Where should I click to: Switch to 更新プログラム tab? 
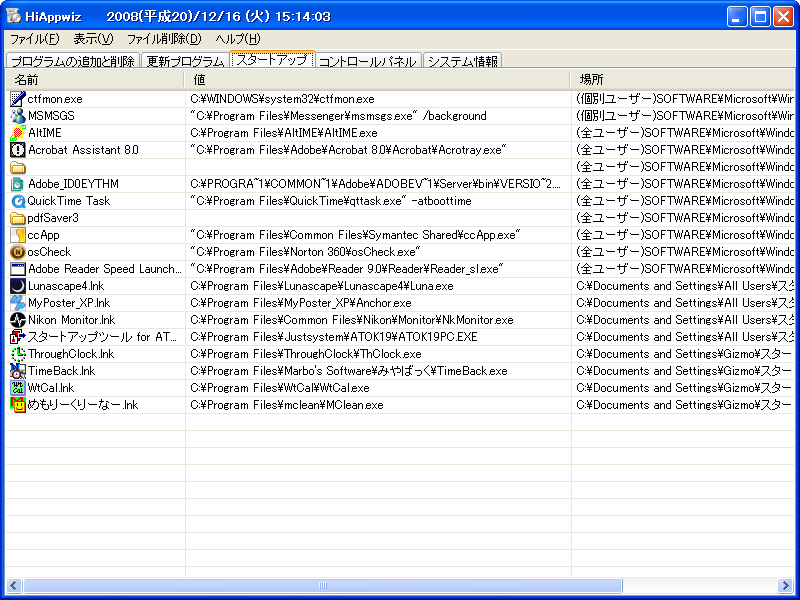point(185,61)
